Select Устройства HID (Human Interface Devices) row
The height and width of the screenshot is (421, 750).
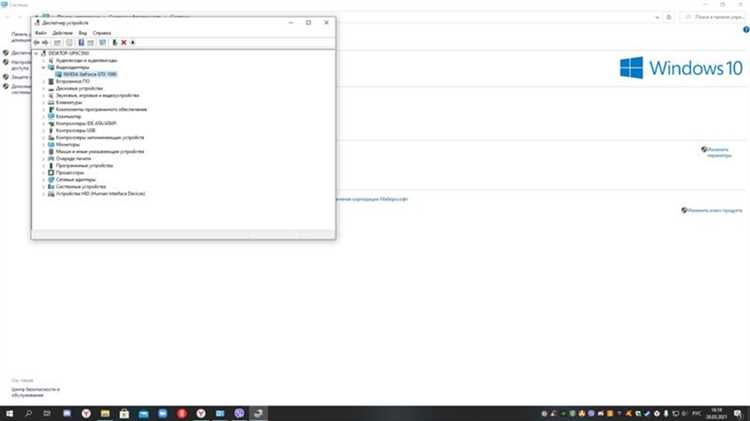click(100, 194)
